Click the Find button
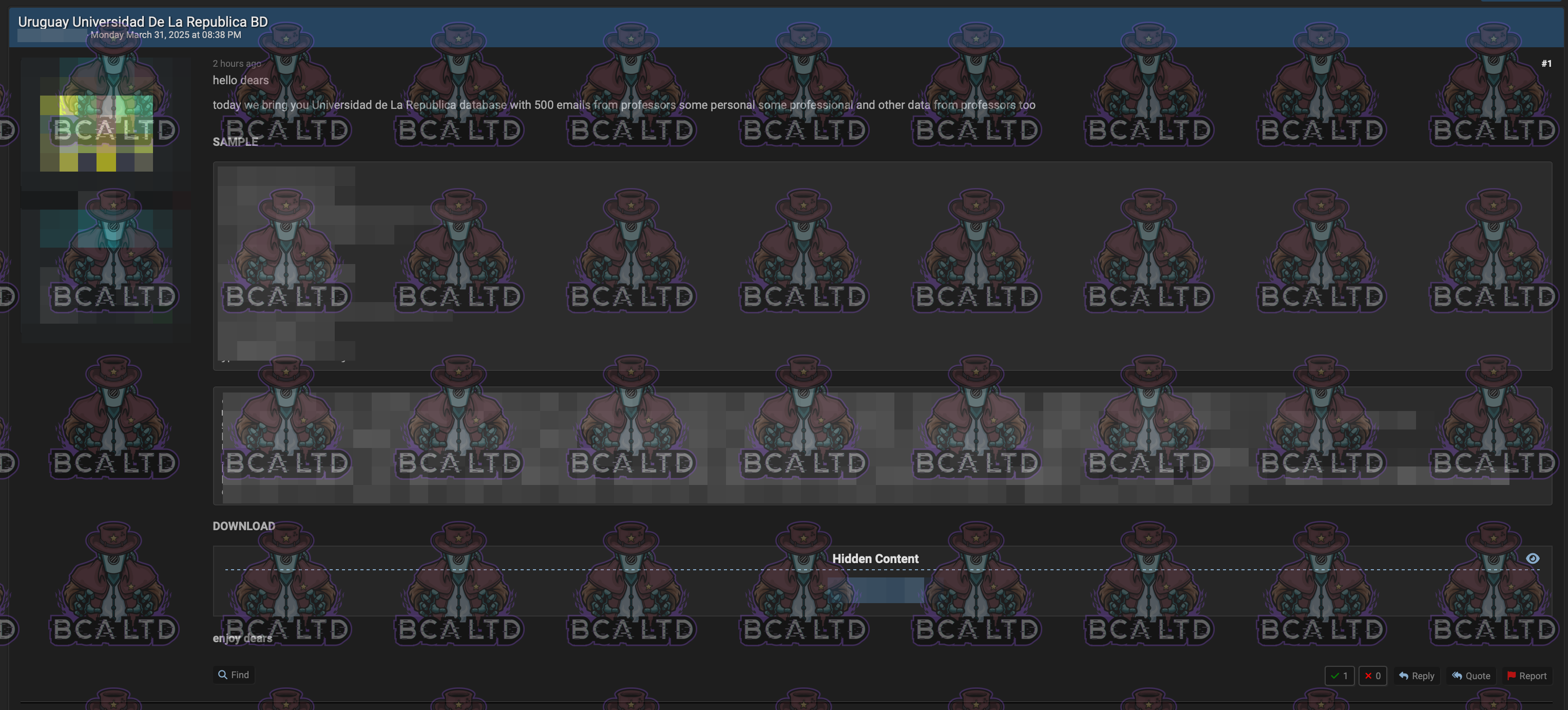The width and height of the screenshot is (1568, 710). pyautogui.click(x=234, y=675)
